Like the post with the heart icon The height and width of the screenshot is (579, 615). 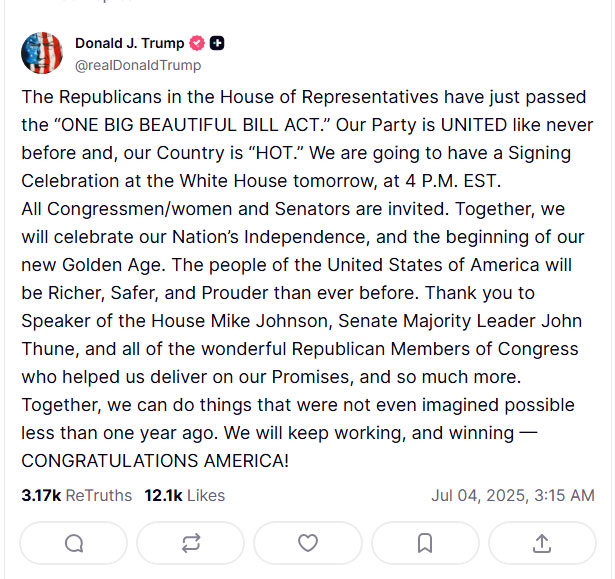pyautogui.click(x=307, y=543)
